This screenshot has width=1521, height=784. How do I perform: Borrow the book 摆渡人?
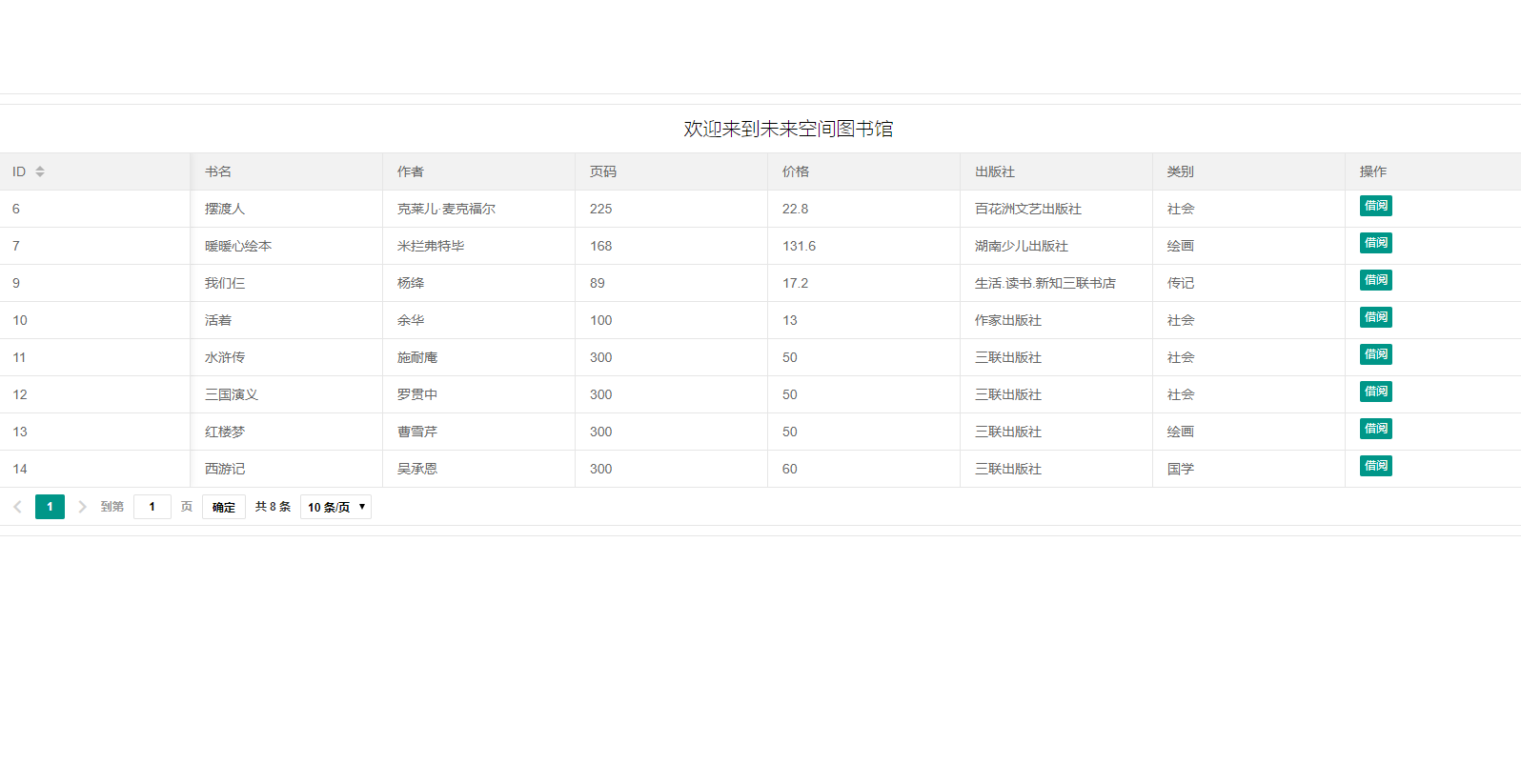pyautogui.click(x=1375, y=206)
